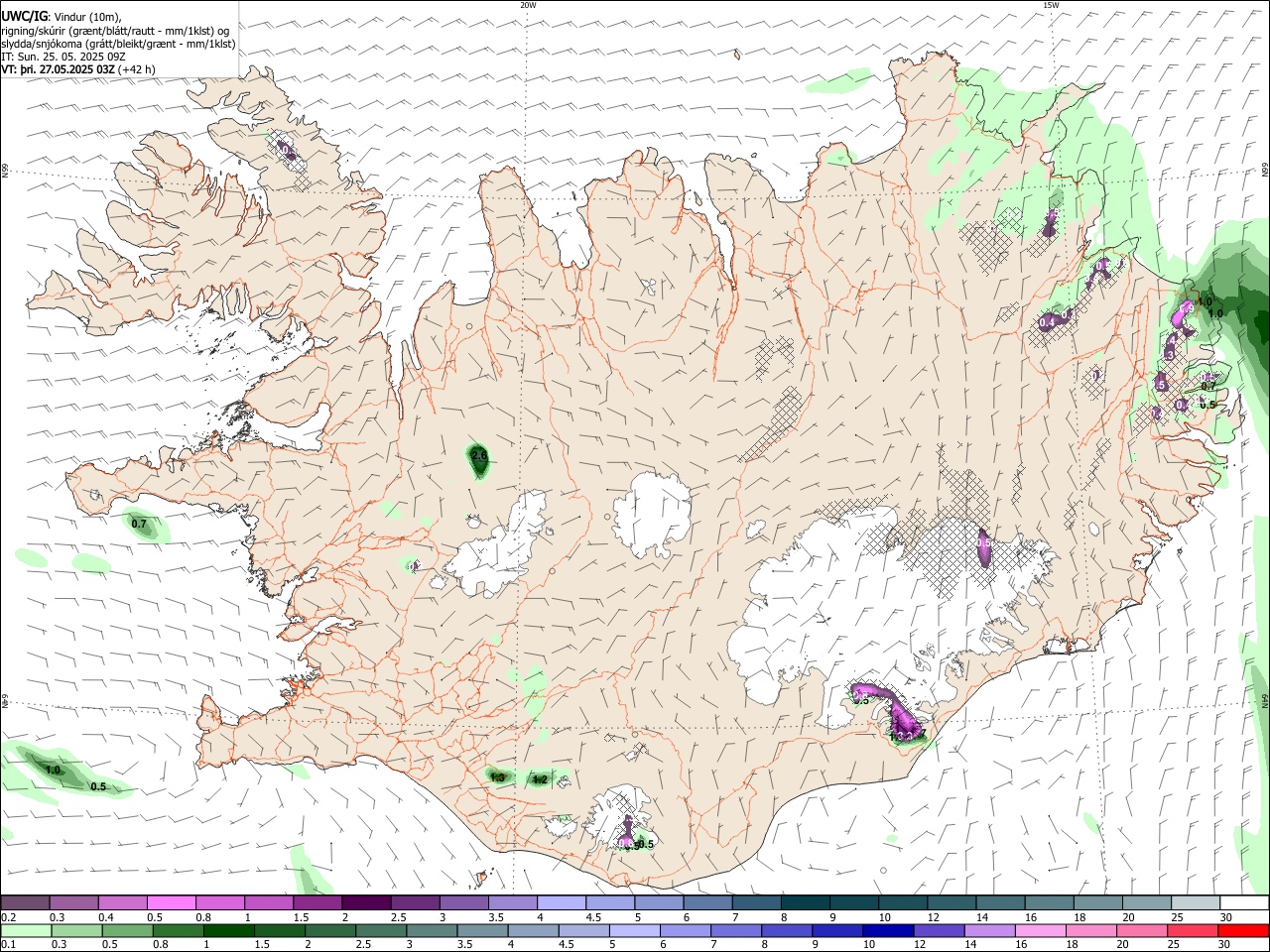The width and height of the screenshot is (1270, 952).
Task: Click the bright magenta 0.5 snow legend swatch
Action: coord(171,903)
